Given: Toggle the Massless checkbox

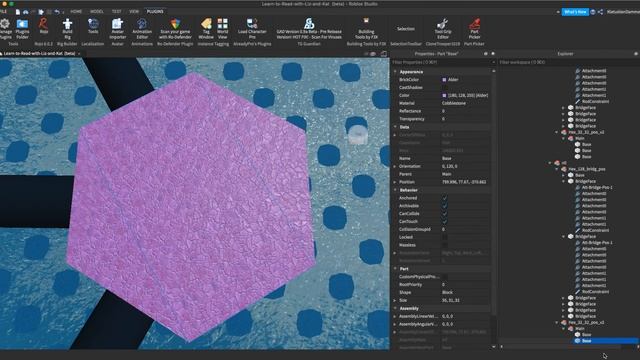Looking at the screenshot, I should (x=444, y=245).
